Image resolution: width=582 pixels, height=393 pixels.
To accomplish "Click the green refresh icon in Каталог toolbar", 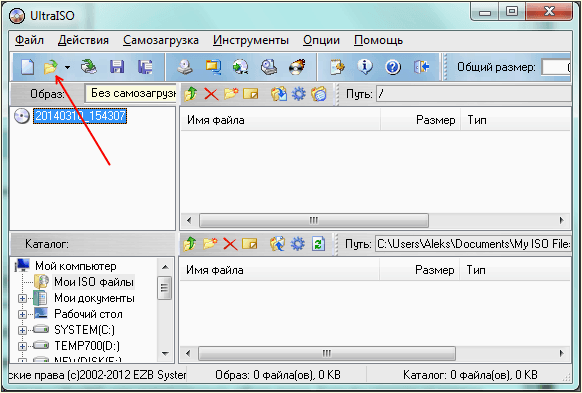I will [x=318, y=244].
